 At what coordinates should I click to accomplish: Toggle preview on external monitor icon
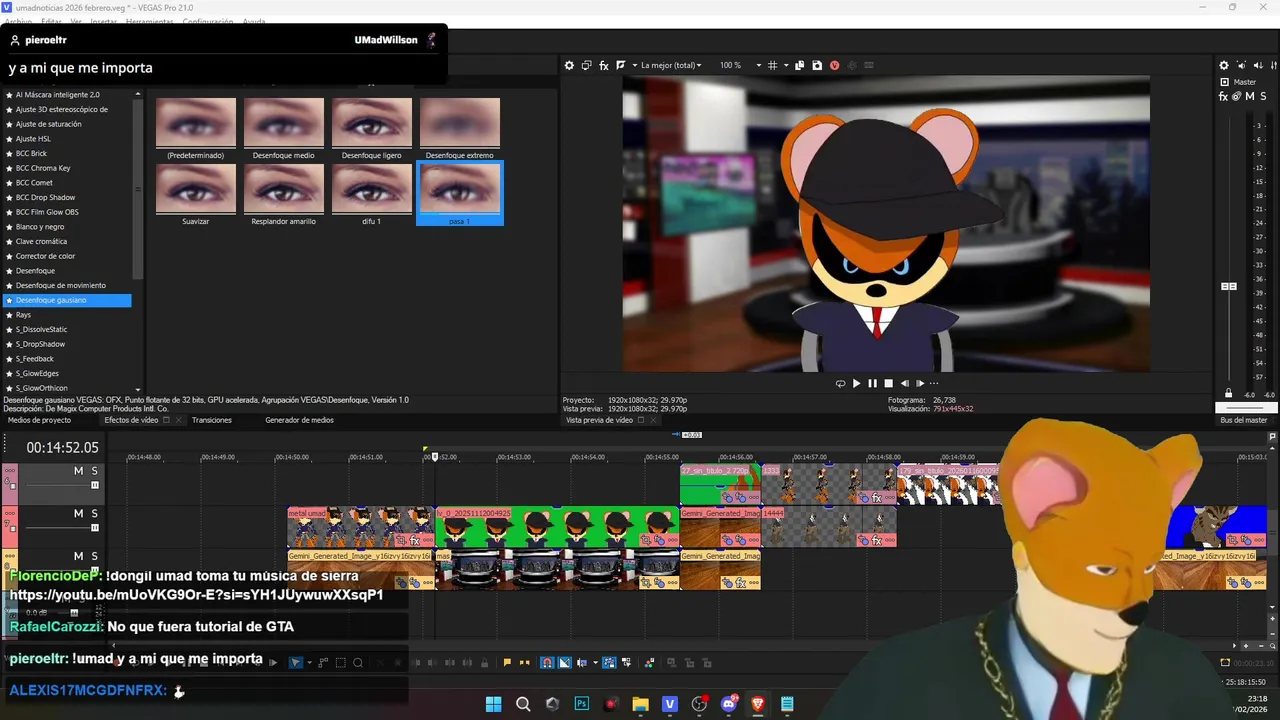(586, 65)
